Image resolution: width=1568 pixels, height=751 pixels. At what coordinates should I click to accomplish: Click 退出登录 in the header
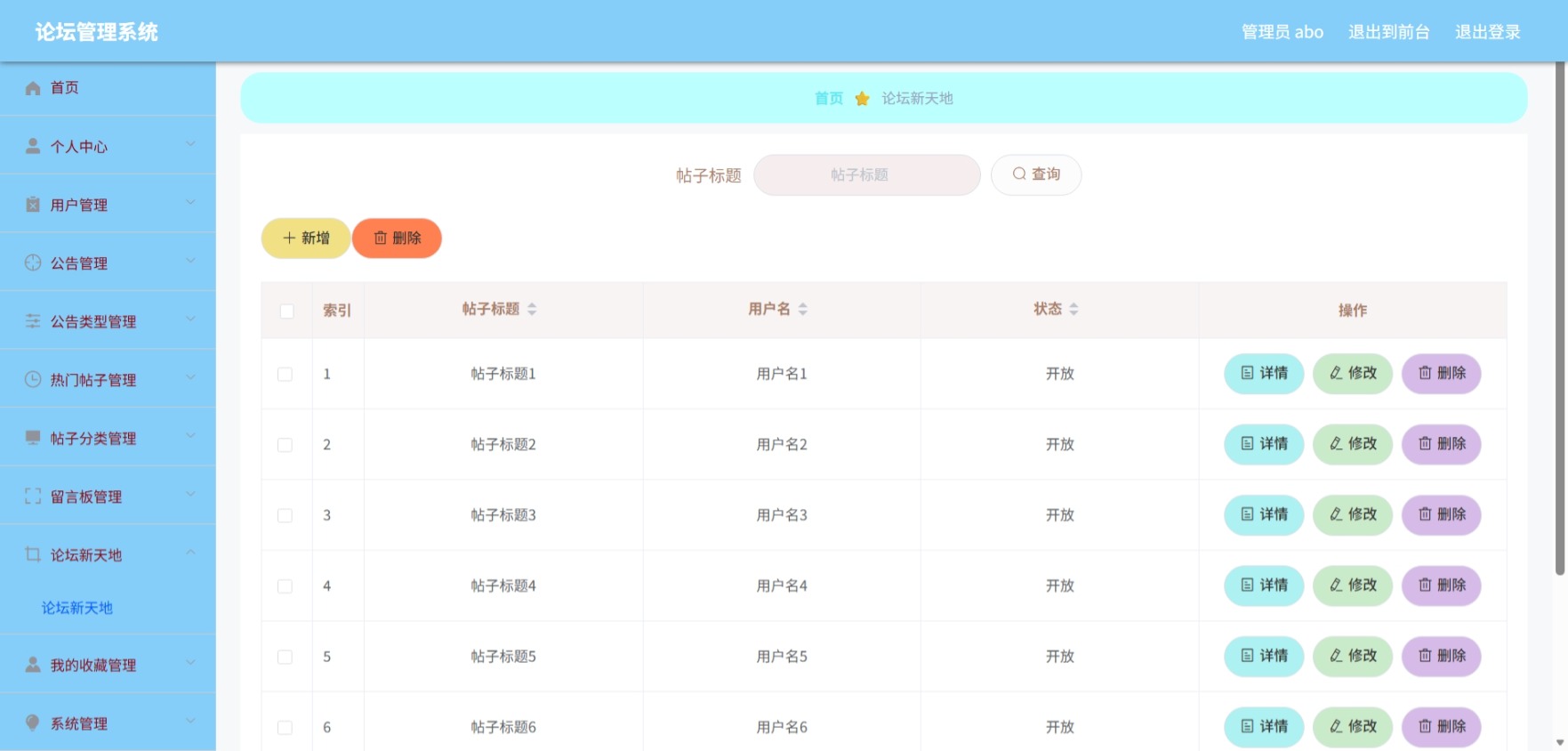[x=1488, y=32]
